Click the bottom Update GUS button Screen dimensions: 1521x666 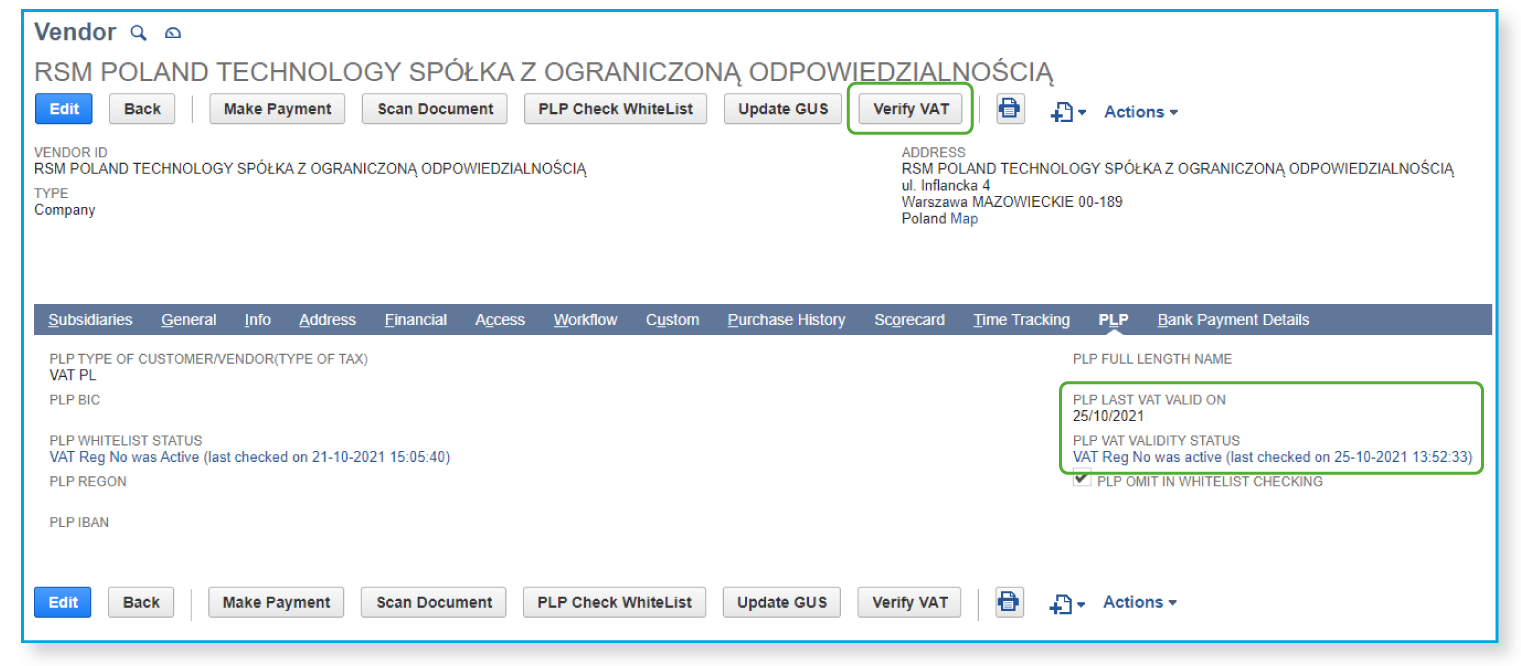(x=782, y=602)
